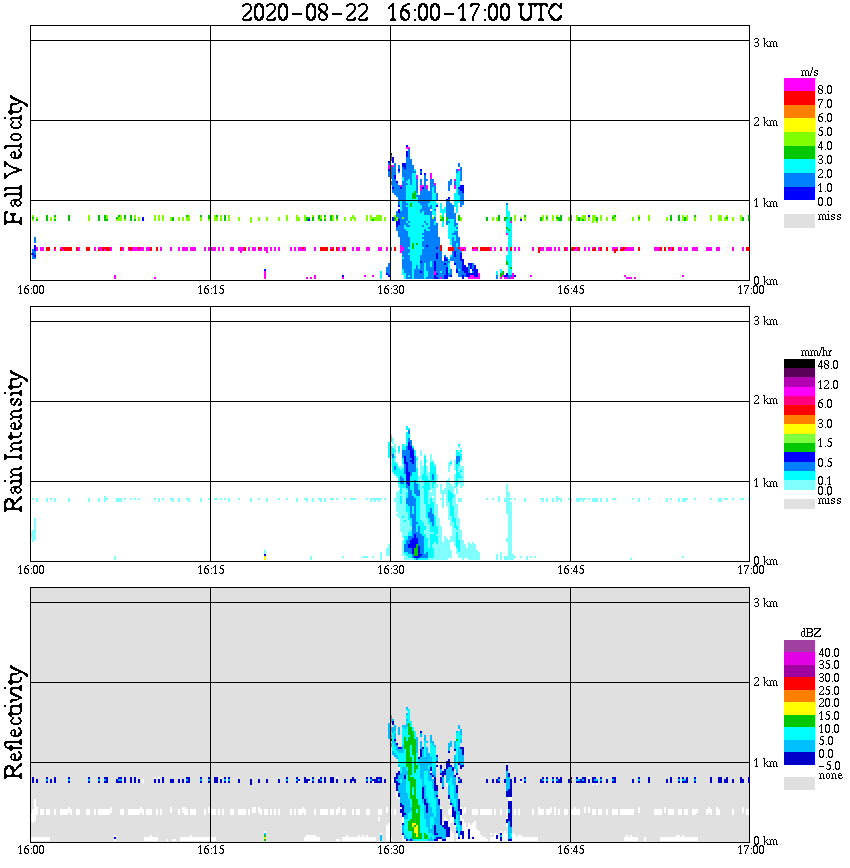The image size is (850, 868).
Task: Click the "mm/hr" unit label above the rain legend
Action: pos(816,353)
